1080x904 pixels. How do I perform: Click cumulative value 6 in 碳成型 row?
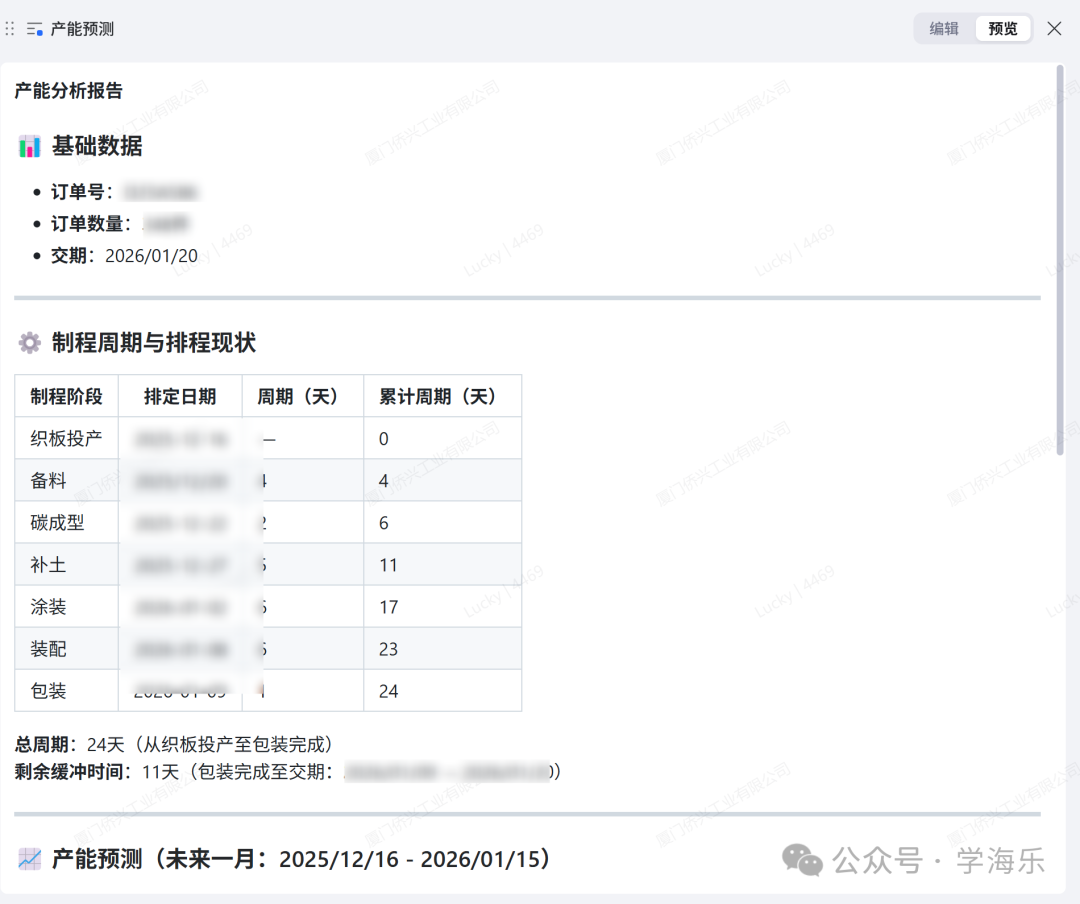tap(384, 523)
